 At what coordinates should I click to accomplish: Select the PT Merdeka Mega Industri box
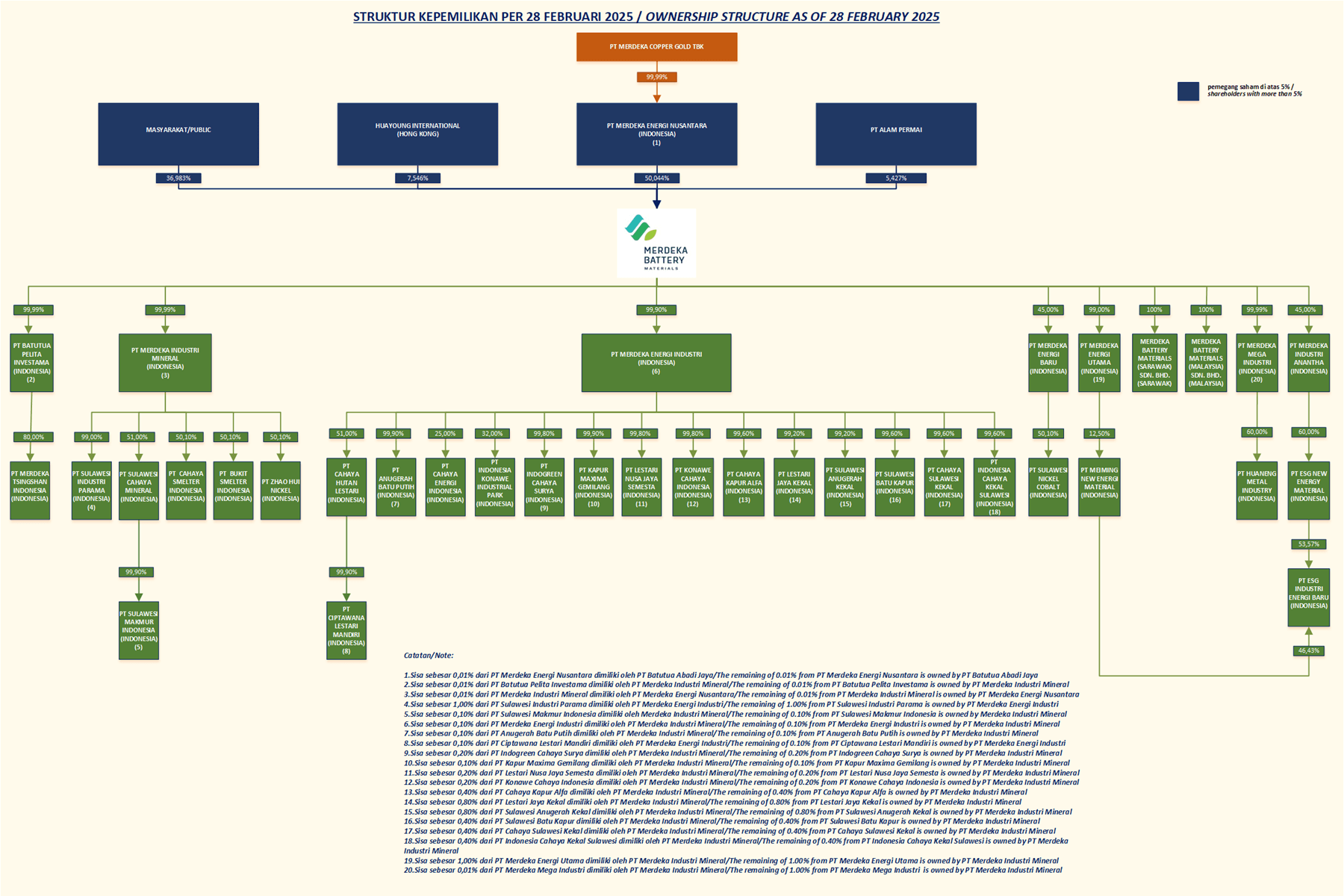click(1257, 362)
